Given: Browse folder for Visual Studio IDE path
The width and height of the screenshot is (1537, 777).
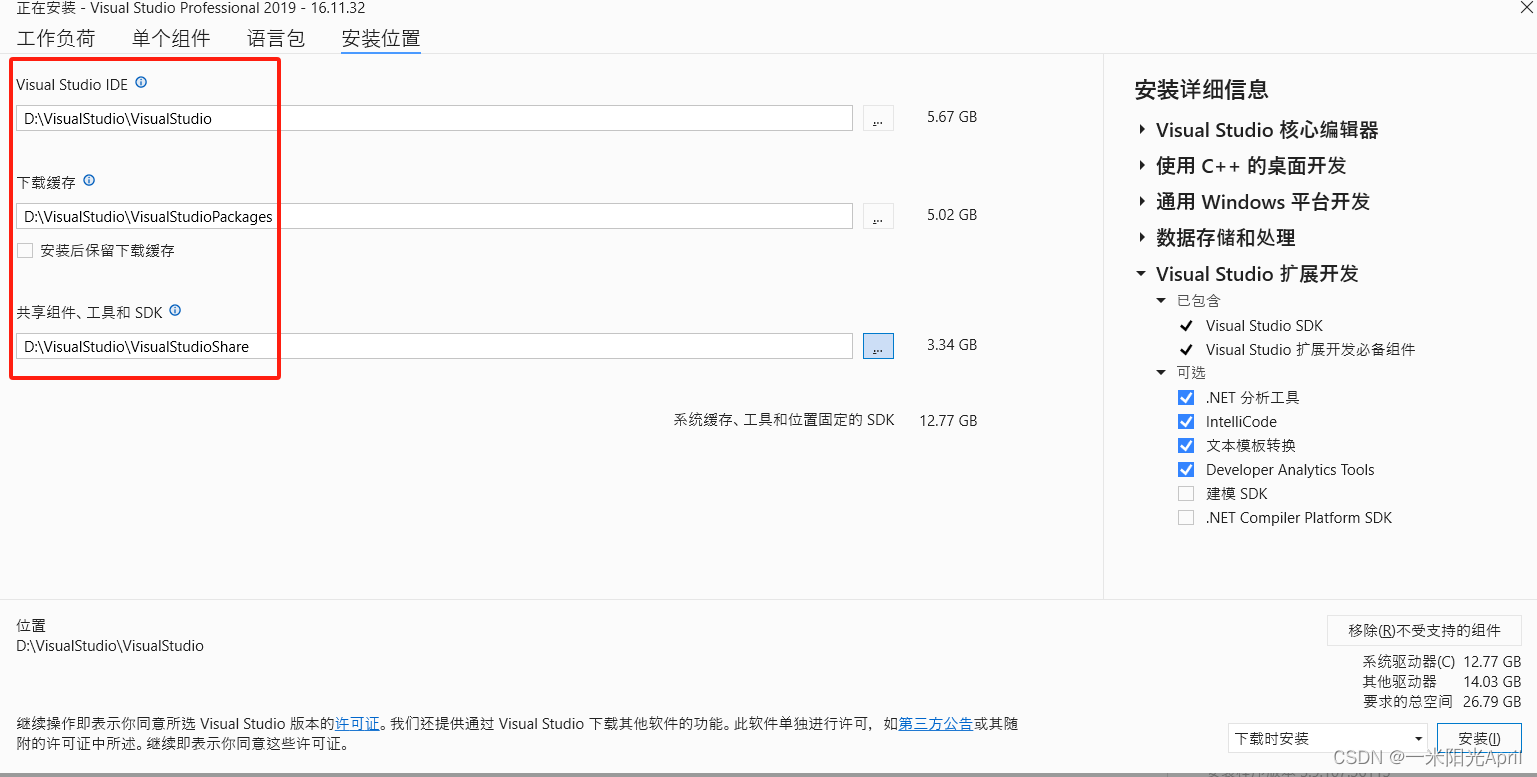Looking at the screenshot, I should point(878,118).
